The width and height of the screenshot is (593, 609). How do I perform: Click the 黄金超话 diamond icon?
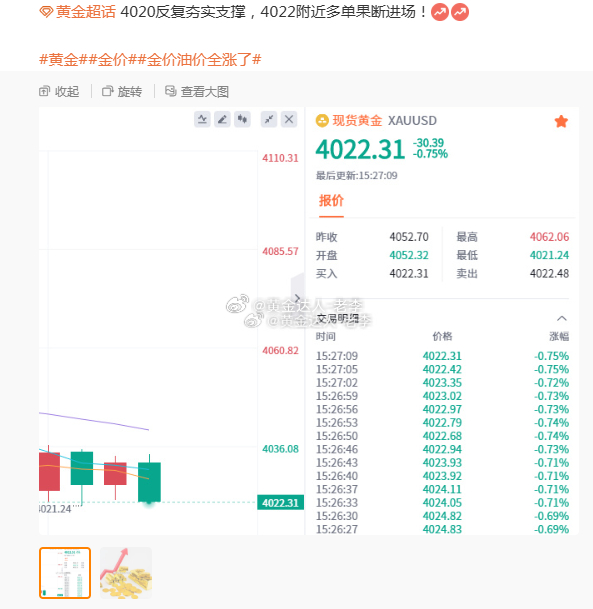tap(46, 12)
